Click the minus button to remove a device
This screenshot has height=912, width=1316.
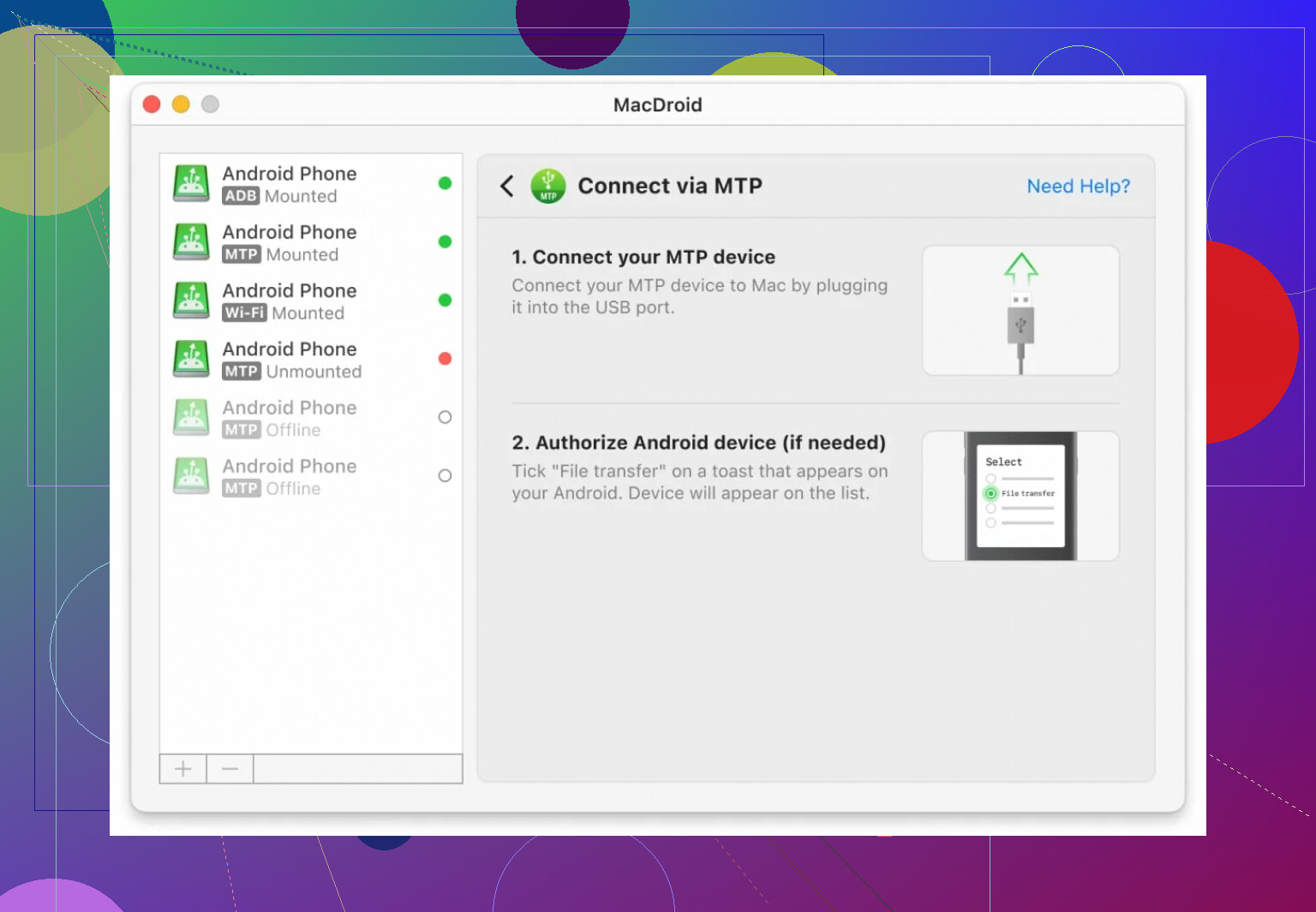point(230,769)
